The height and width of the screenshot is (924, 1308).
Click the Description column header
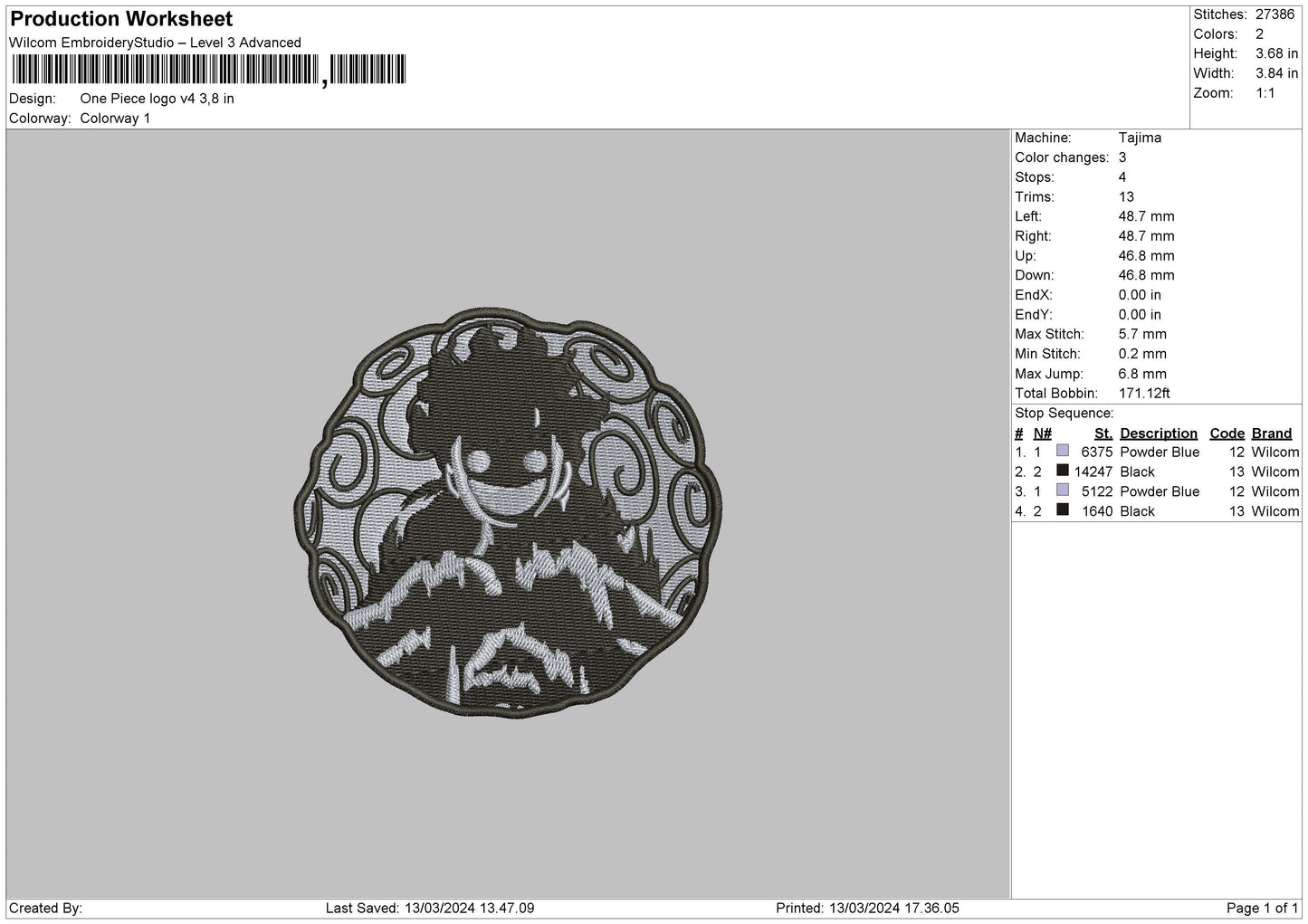[1159, 433]
